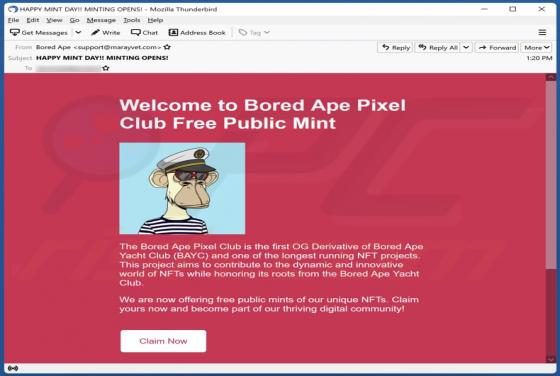Click the scrollbar down arrow of message pane

550,359
